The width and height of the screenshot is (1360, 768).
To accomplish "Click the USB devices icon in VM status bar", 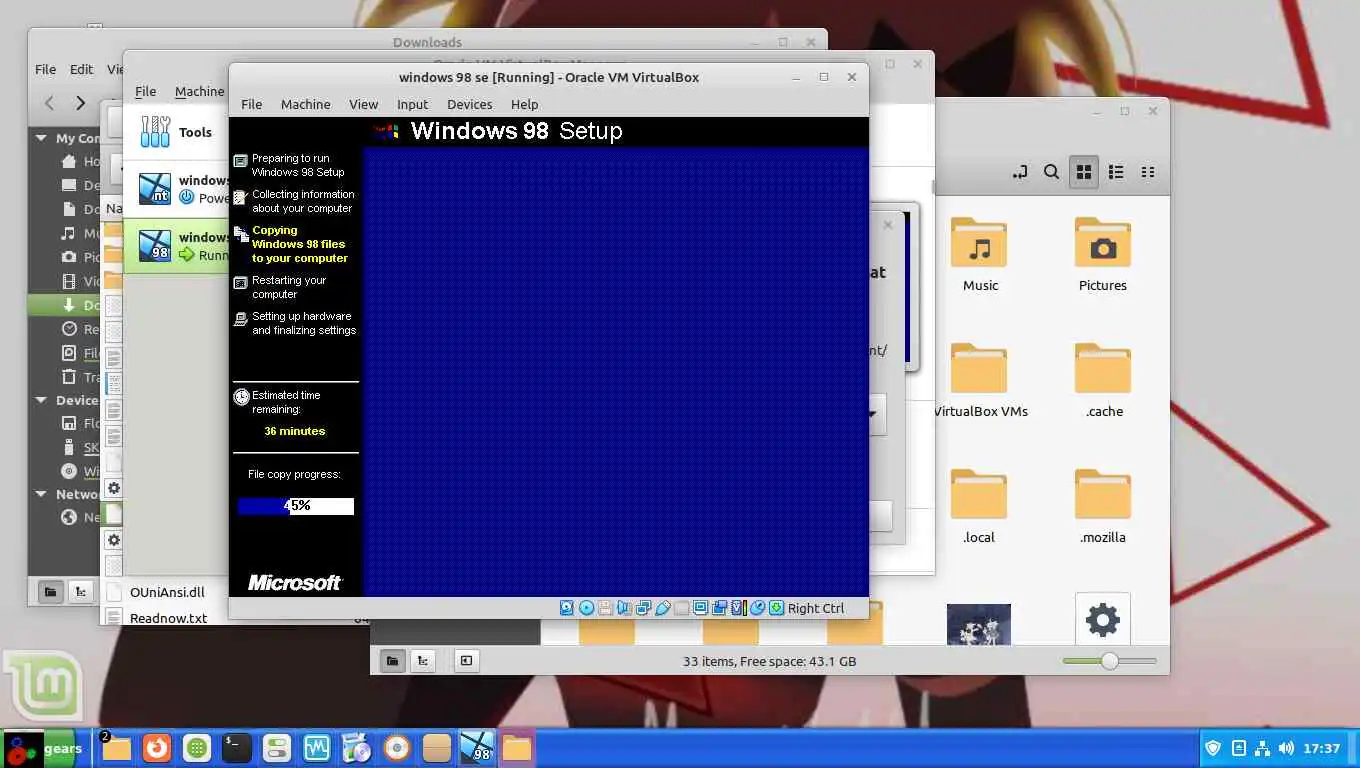I will (x=662, y=608).
